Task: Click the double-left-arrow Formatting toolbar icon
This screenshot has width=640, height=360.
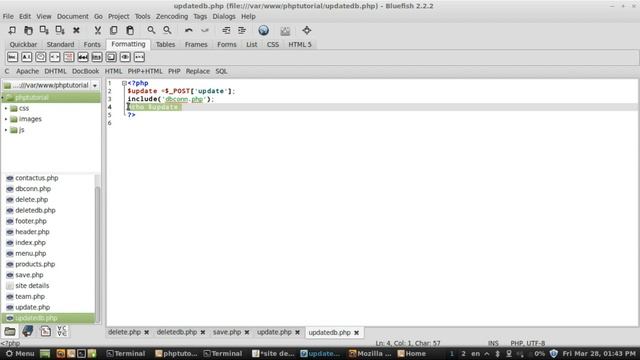Action: [x=83, y=57]
